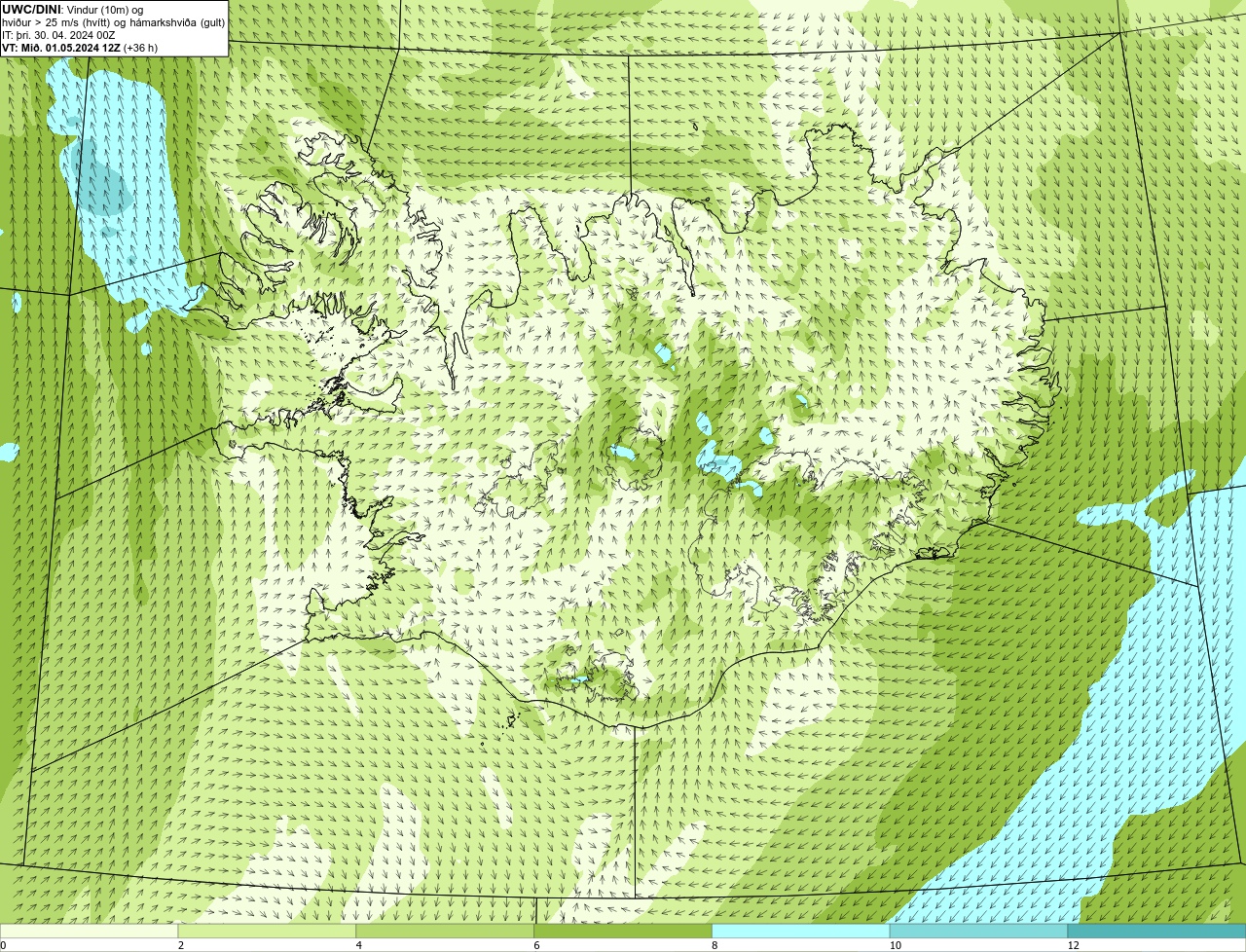Image resolution: width=1246 pixels, height=952 pixels.
Task: Click the init time "IT: þri. 30. 04. 2024 00Z"
Action: click(58, 35)
